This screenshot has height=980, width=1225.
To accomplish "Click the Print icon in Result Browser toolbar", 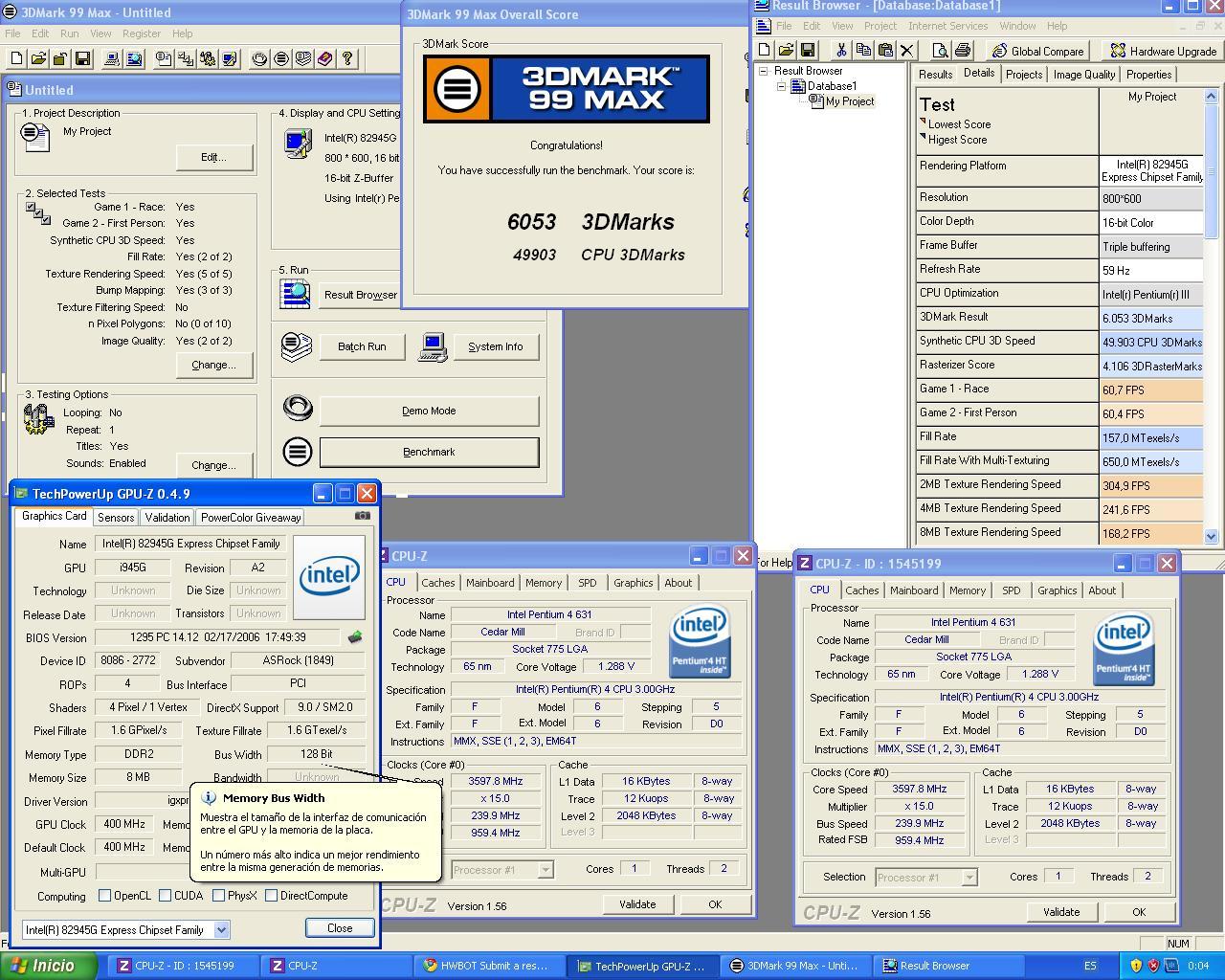I will coord(962,50).
